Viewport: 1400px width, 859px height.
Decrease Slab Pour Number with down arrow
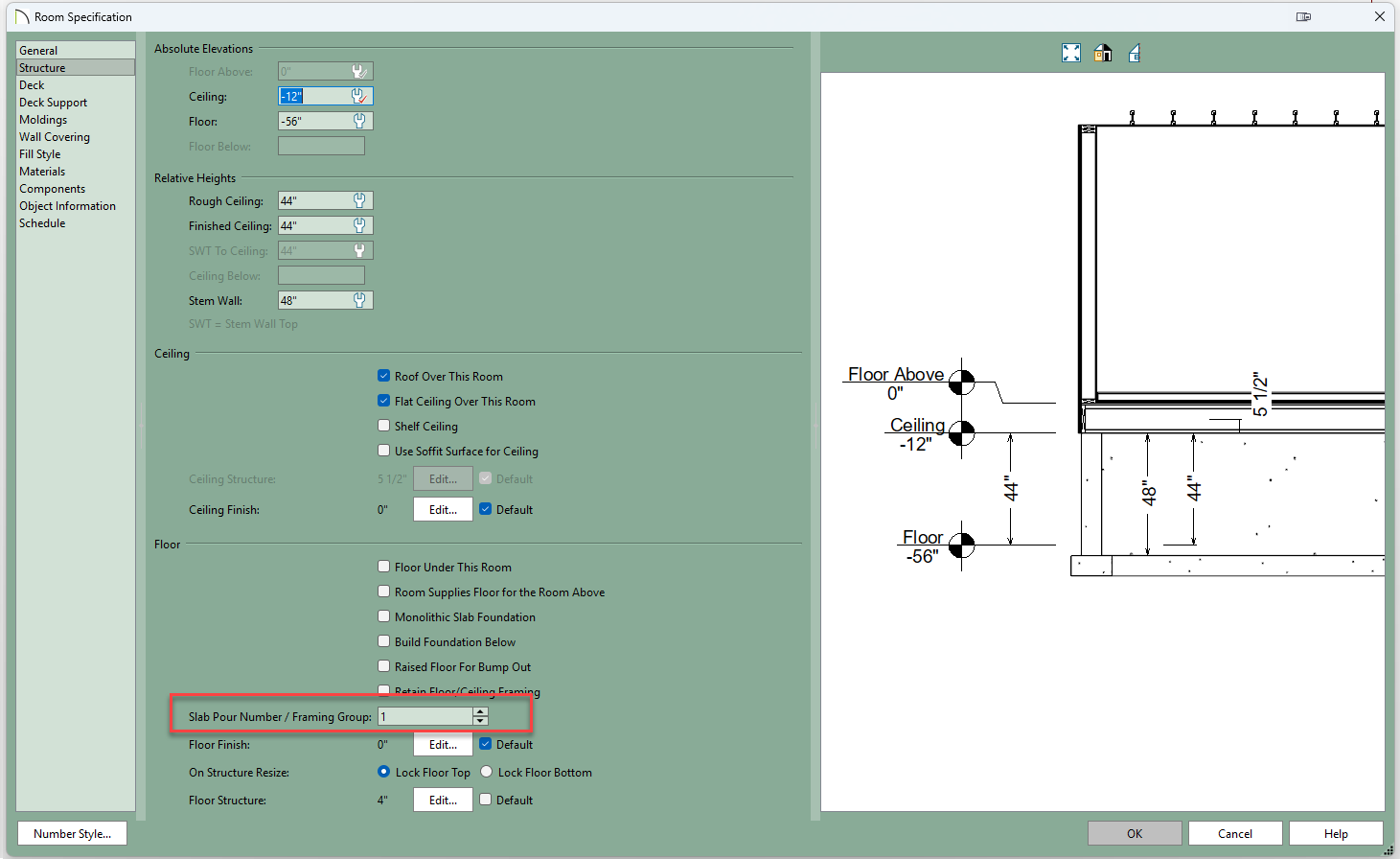click(x=480, y=722)
